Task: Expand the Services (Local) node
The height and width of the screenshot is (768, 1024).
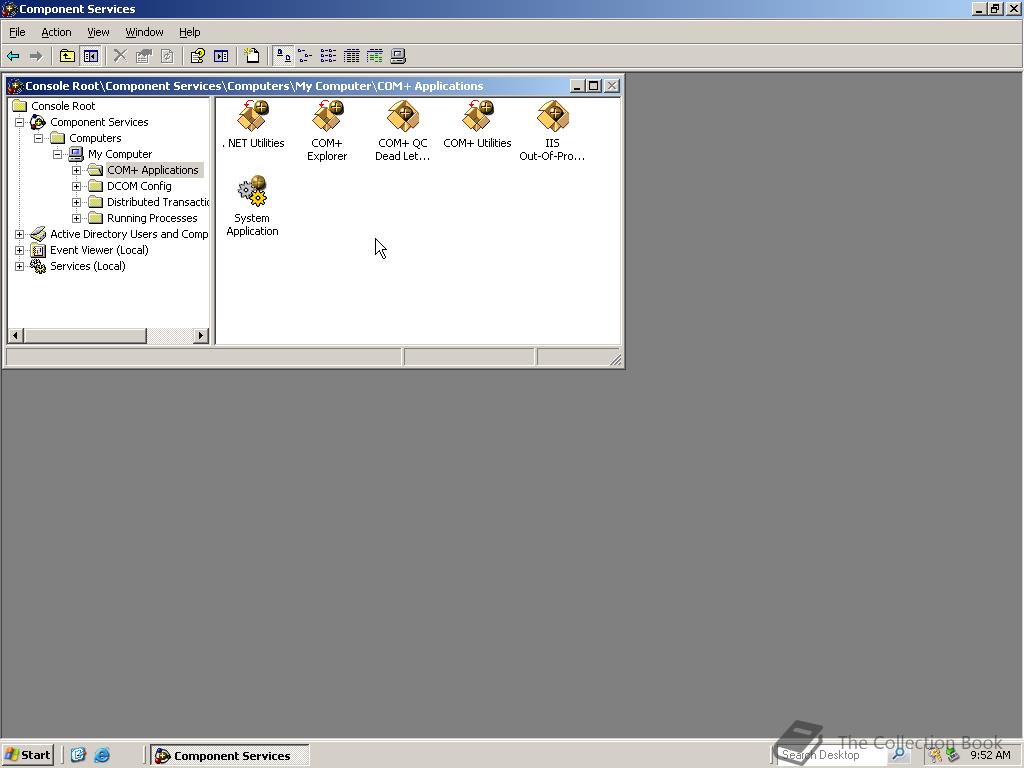Action: [20, 266]
